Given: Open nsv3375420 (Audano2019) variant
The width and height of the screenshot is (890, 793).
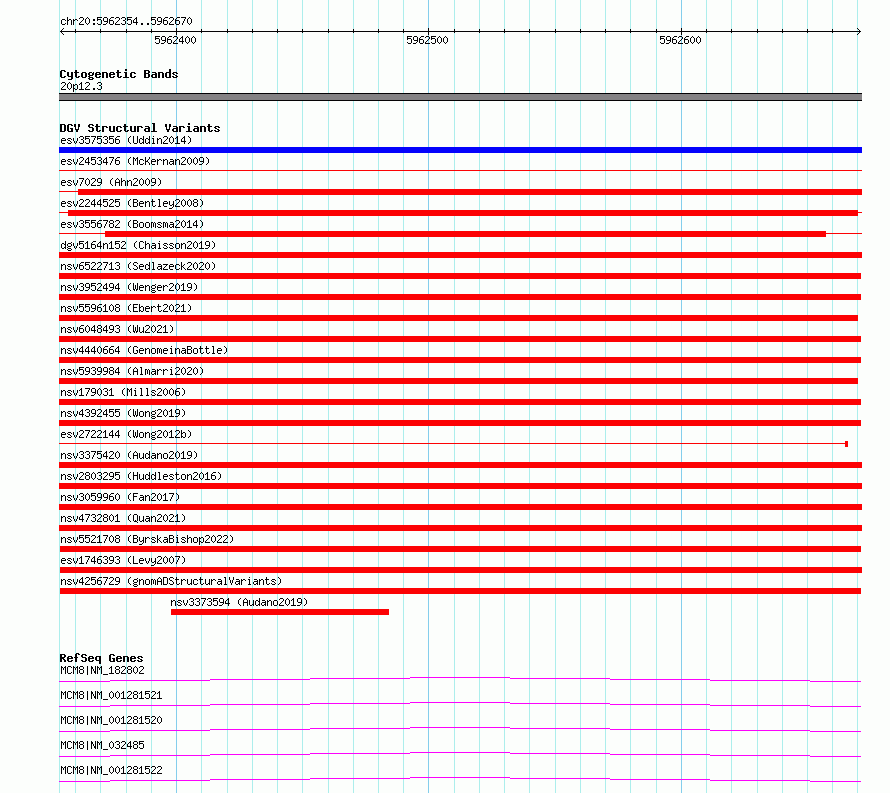Looking at the screenshot, I should [129, 455].
